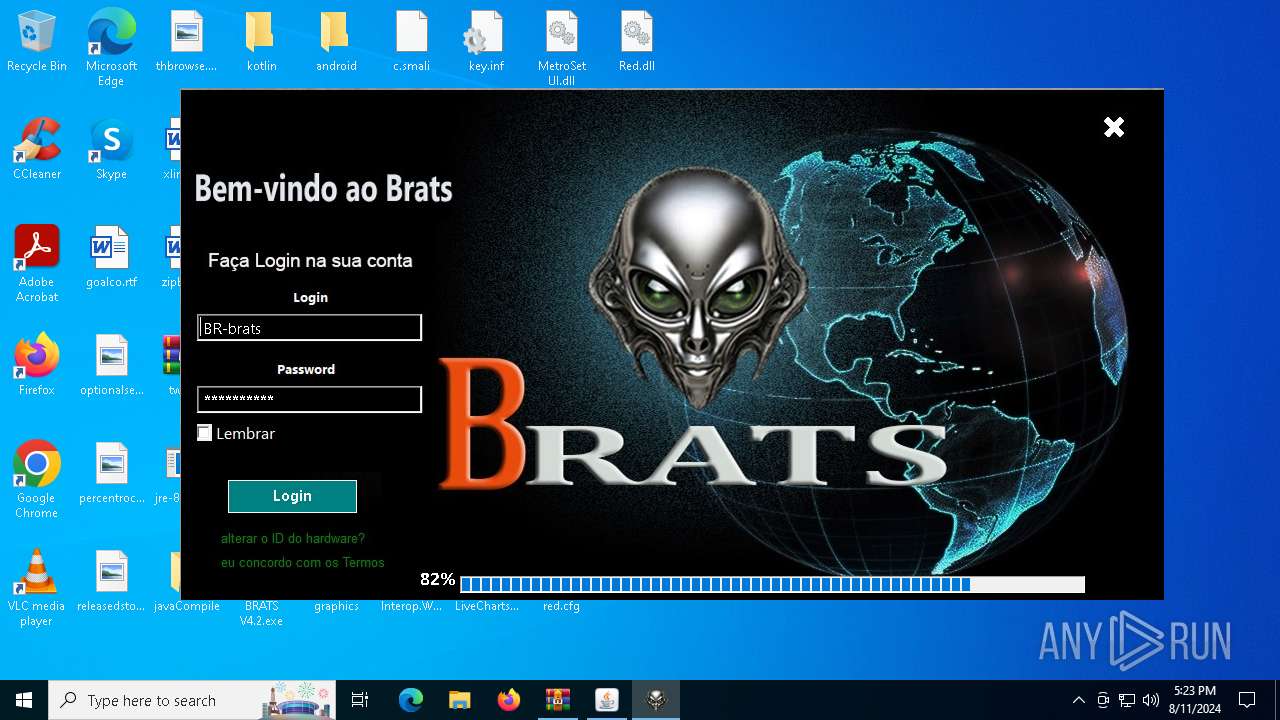Select MetroSetUI.dll file icon
The image size is (1280, 720).
tap(561, 48)
